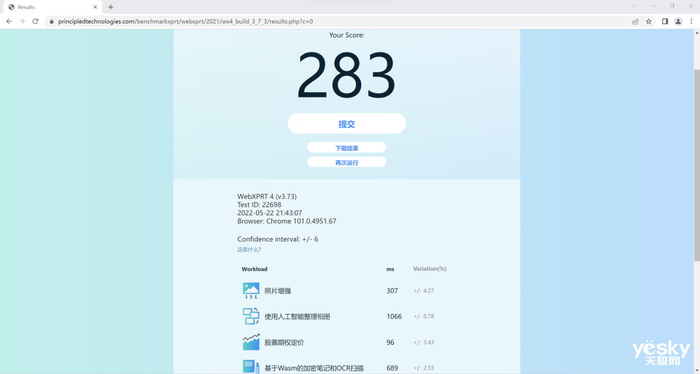The height and width of the screenshot is (374, 700).
Task: Open the tab search dropdown
Action: [x=634, y=6]
